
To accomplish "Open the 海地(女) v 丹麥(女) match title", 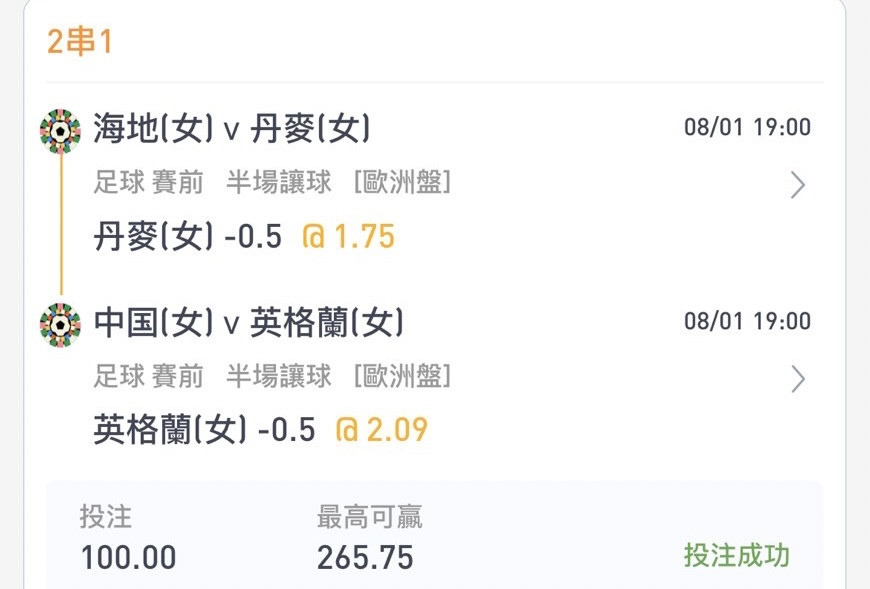I will (x=231, y=129).
